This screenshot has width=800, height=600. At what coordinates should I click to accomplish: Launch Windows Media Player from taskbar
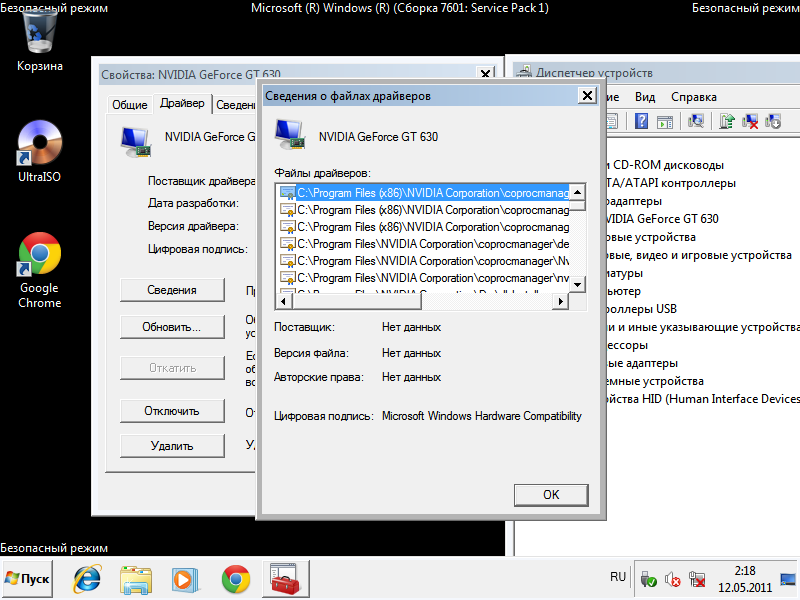pos(185,580)
